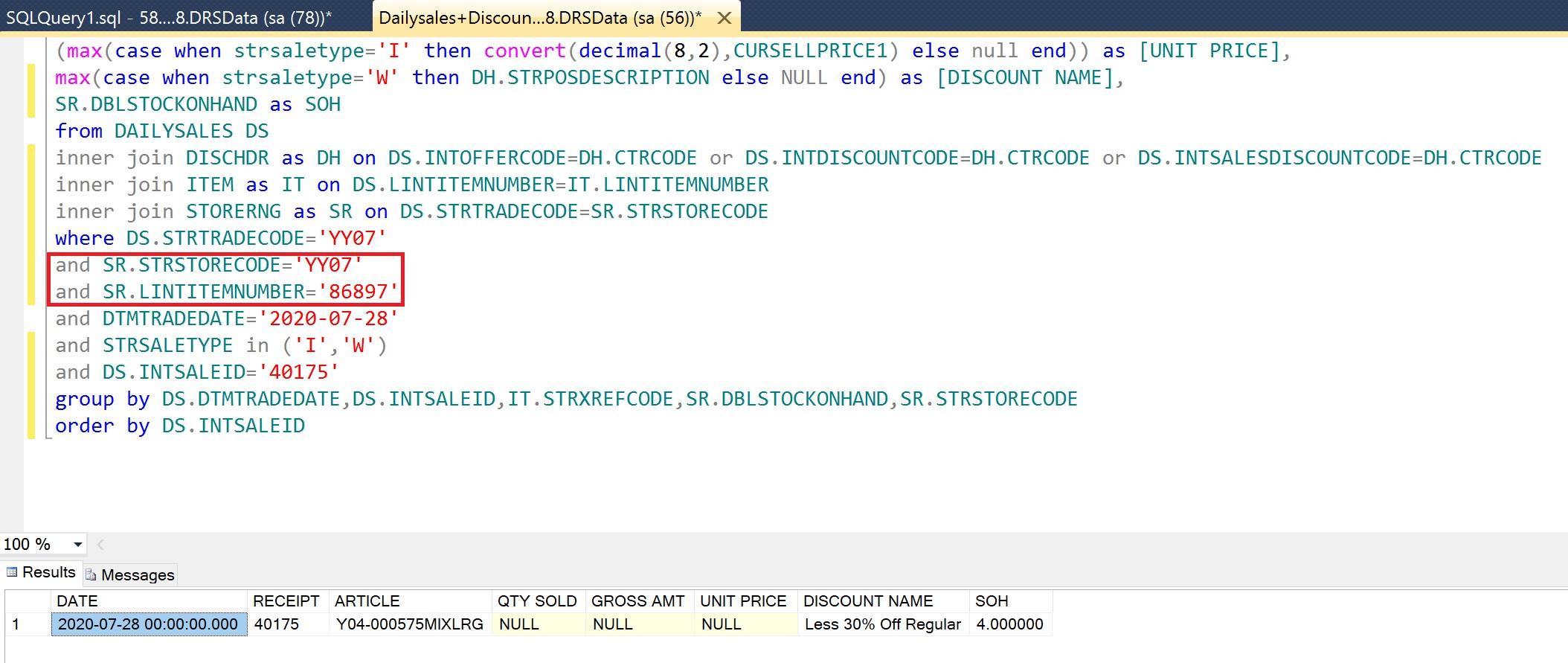Image resolution: width=1568 pixels, height=663 pixels.
Task: Click the SOH cell '4.000000'
Action: coord(1011,624)
